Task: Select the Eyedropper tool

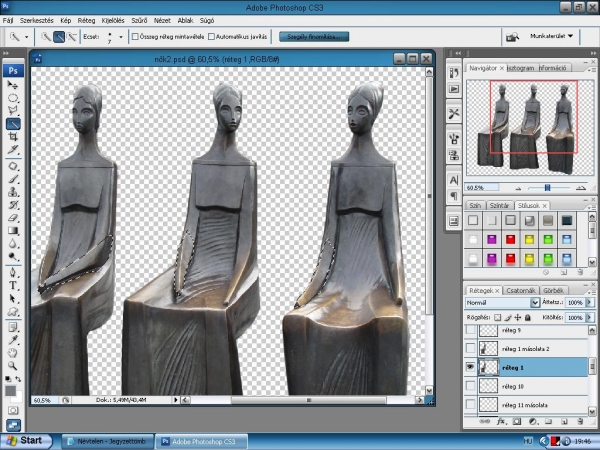Action: pos(13,340)
